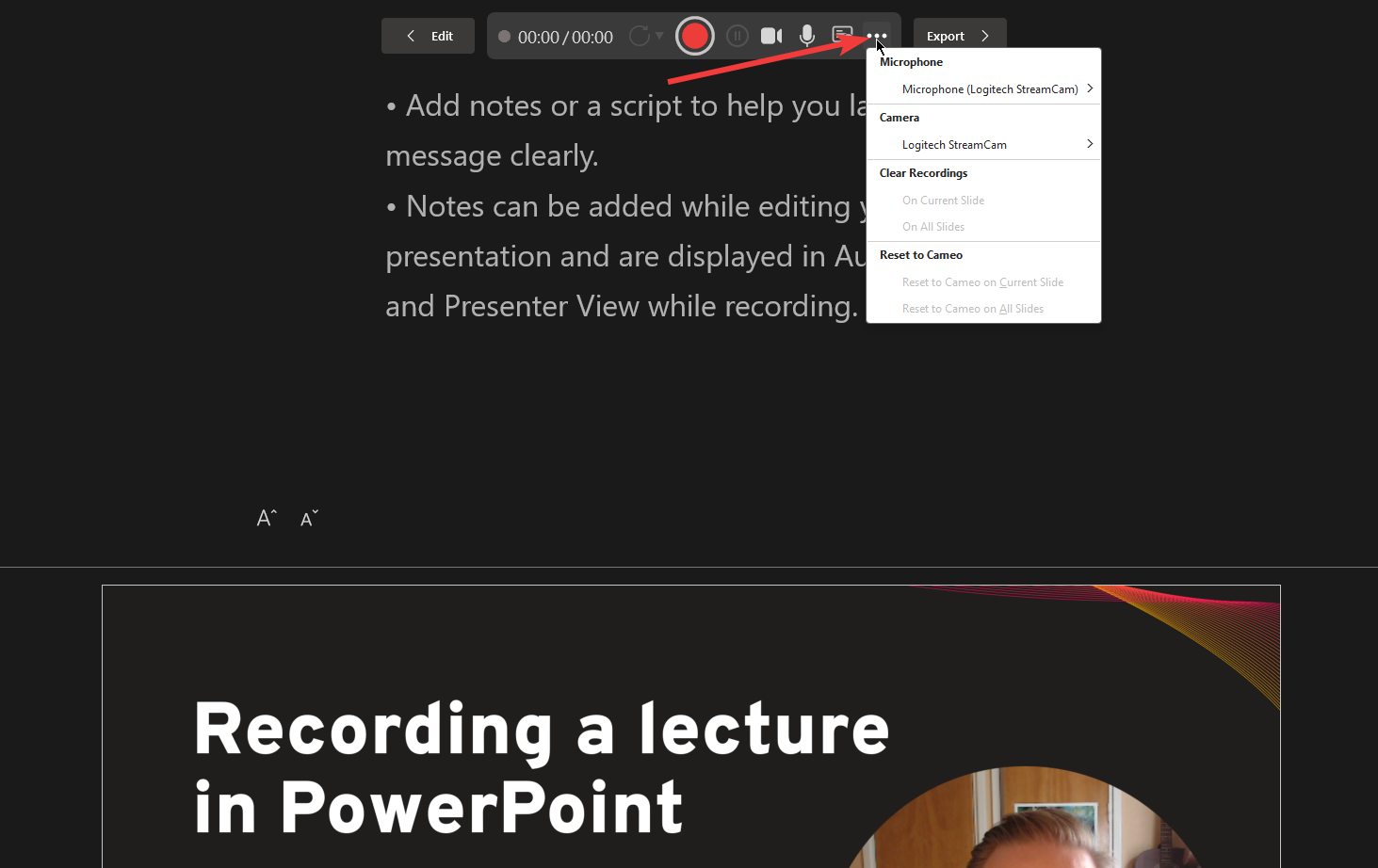Expand arrow beside Logitech StreamCam camera
This screenshot has height=868, width=1378.
point(1090,144)
